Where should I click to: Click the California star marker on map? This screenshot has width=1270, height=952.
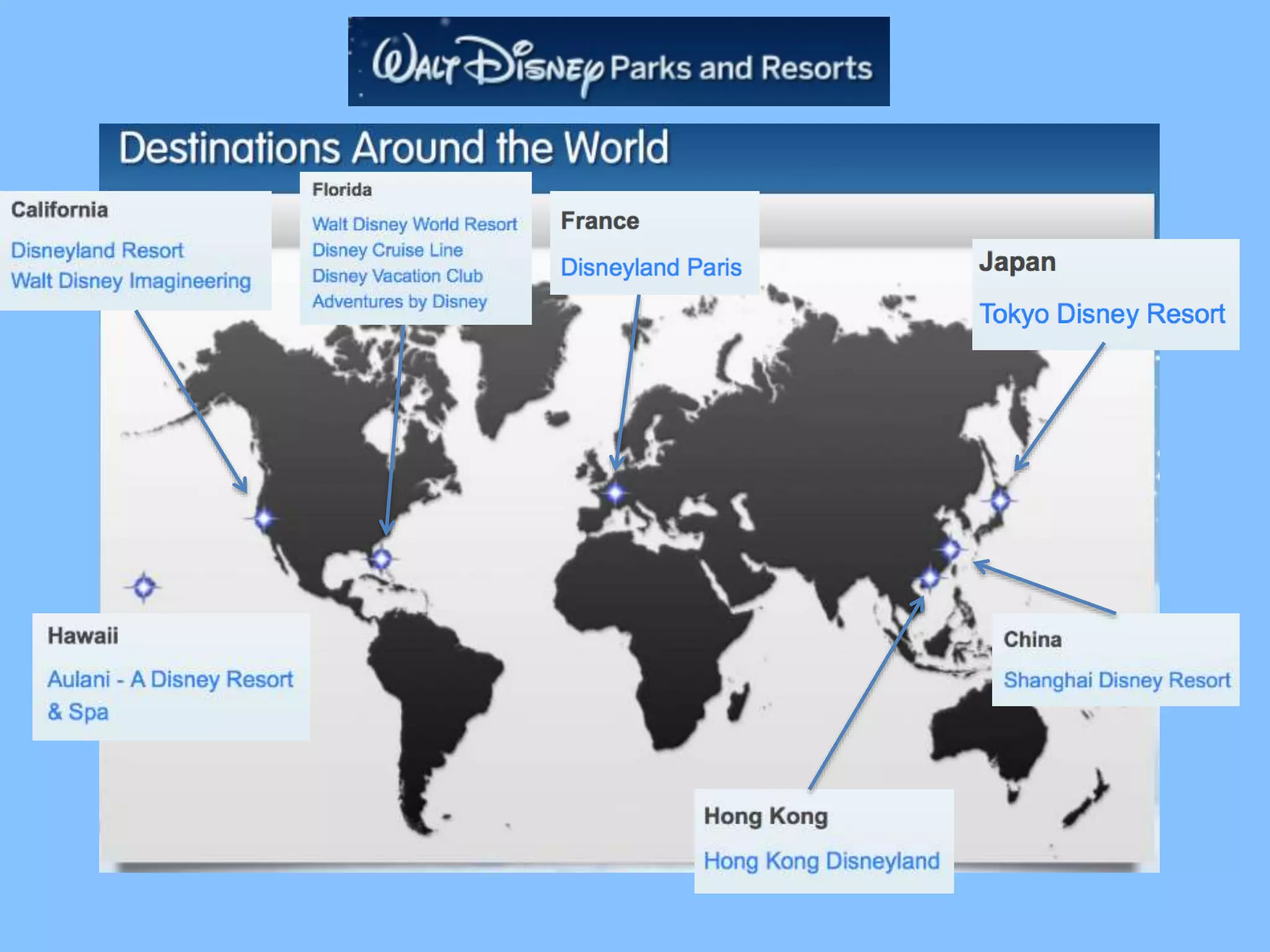[x=264, y=518]
